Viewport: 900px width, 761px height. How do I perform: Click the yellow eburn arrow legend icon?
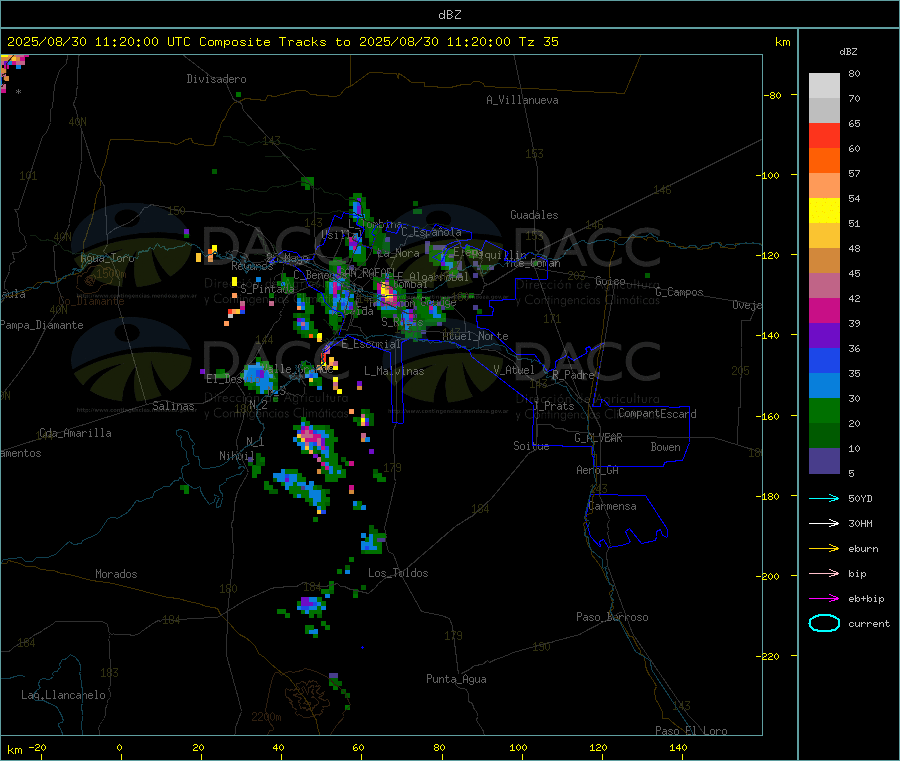coord(824,549)
